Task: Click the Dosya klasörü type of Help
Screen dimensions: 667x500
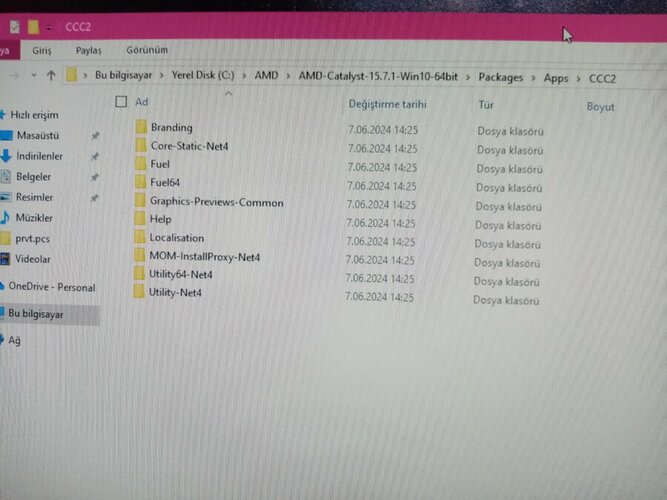Action: pyautogui.click(x=507, y=225)
